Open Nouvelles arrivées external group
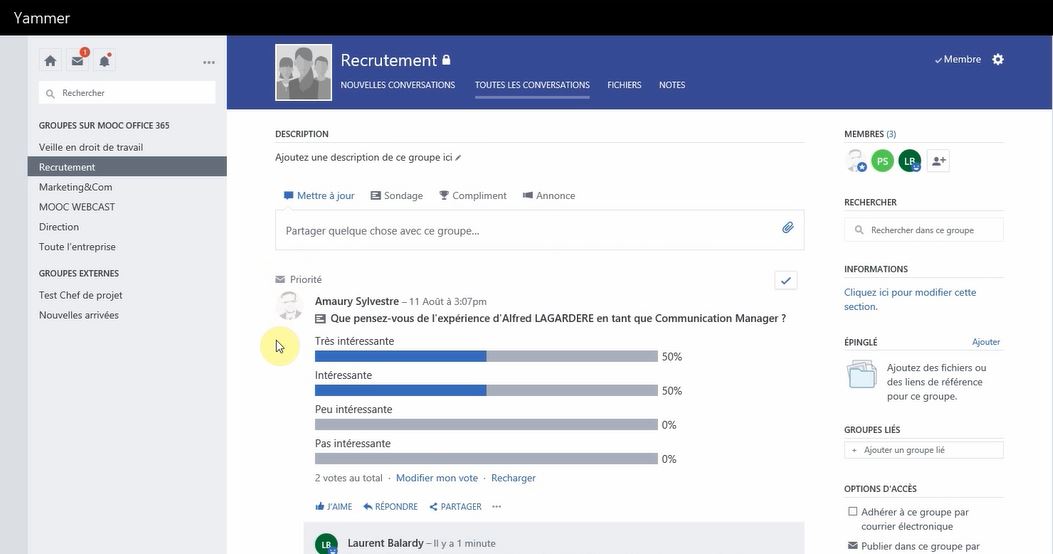Image resolution: width=1053 pixels, height=554 pixels. click(x=79, y=315)
